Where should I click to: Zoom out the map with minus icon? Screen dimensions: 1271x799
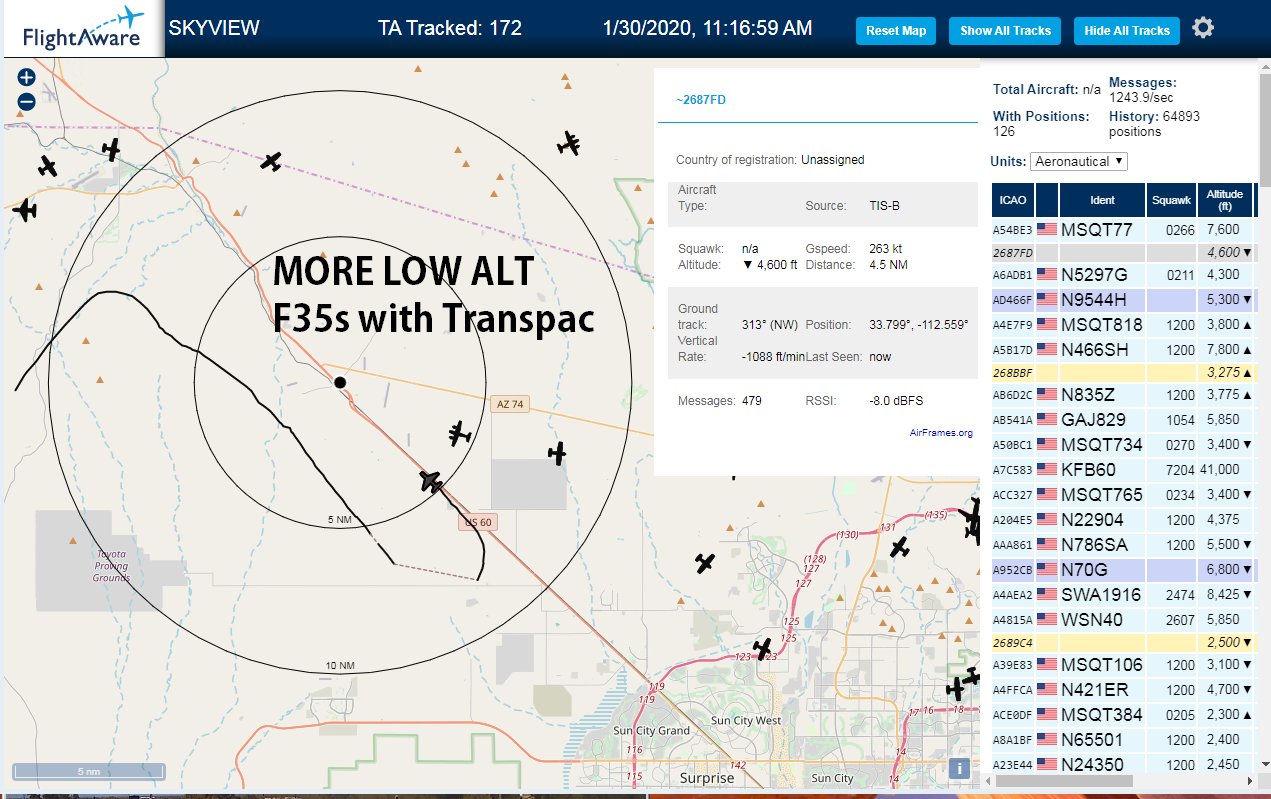tap(27, 101)
